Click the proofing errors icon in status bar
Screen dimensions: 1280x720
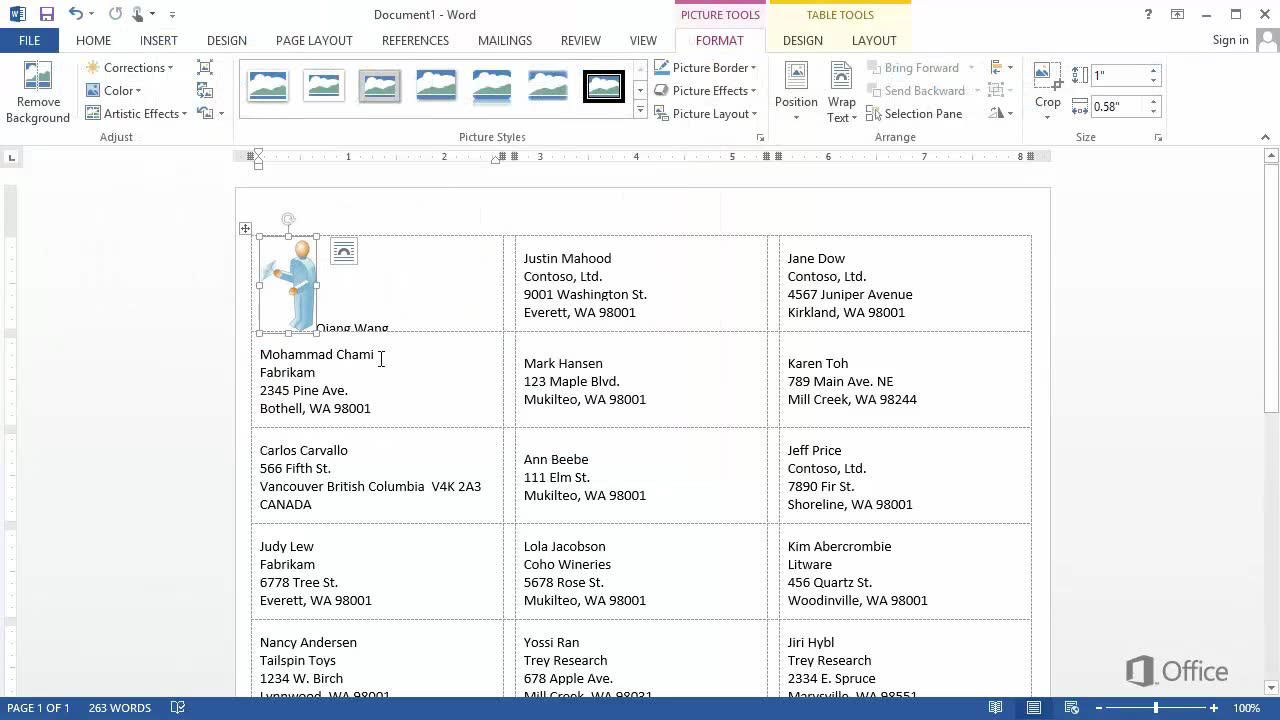click(178, 708)
